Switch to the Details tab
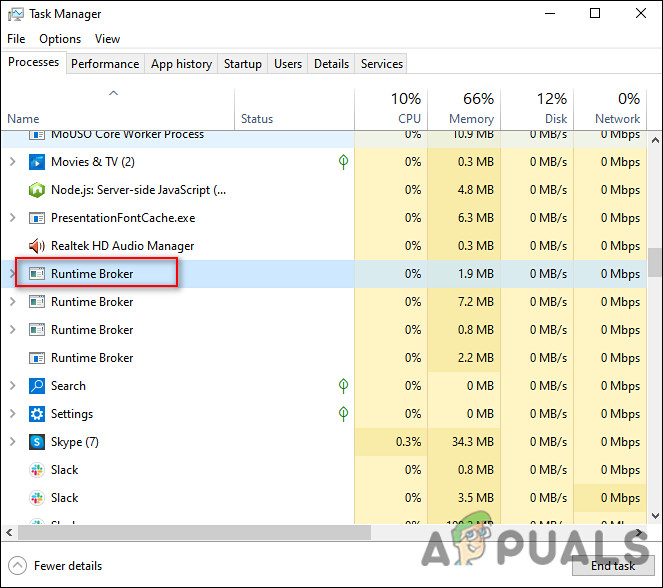Image resolution: width=663 pixels, height=588 pixels. coord(332,64)
